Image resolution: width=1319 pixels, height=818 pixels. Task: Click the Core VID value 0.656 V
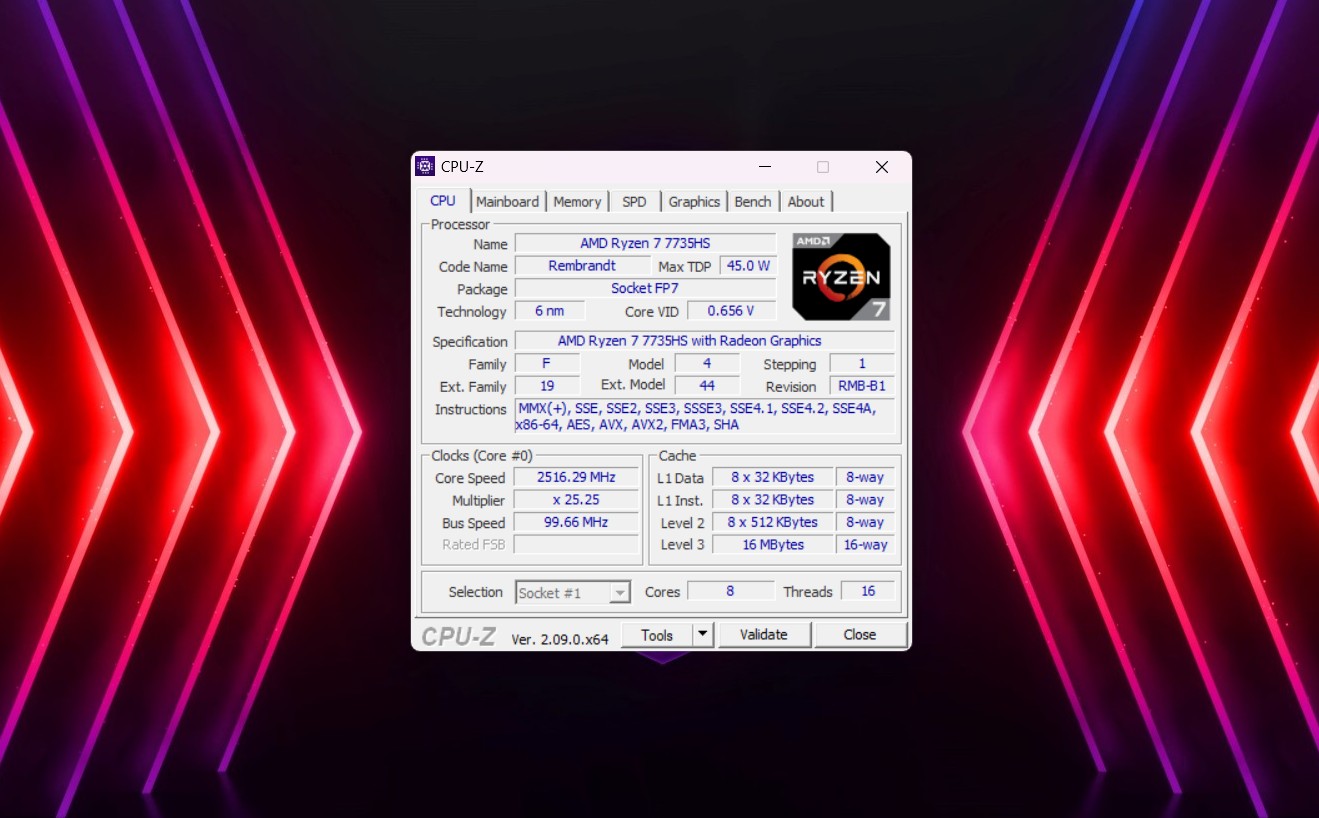732,311
